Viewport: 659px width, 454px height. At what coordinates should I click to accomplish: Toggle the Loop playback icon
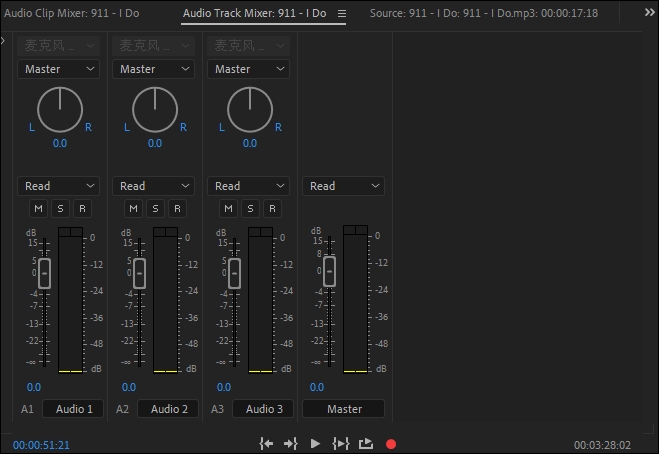(366, 443)
